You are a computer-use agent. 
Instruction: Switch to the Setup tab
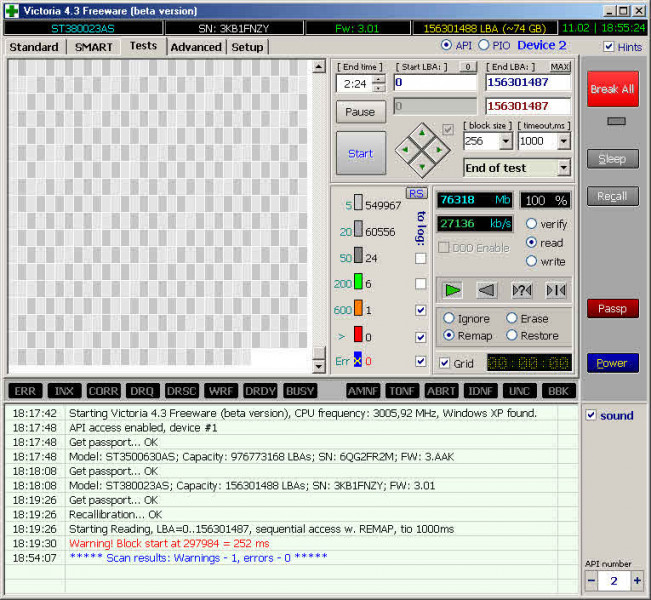pos(247,47)
